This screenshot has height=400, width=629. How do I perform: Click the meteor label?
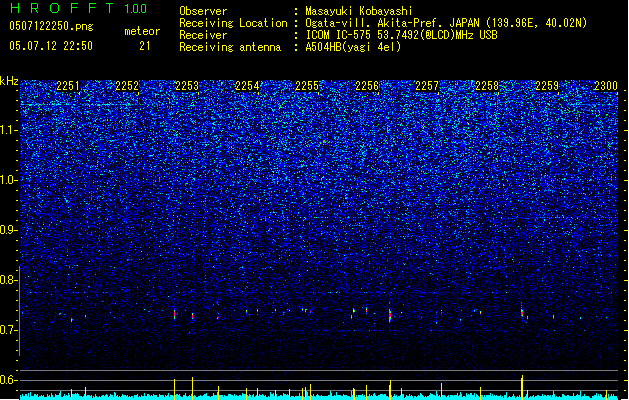(x=142, y=31)
